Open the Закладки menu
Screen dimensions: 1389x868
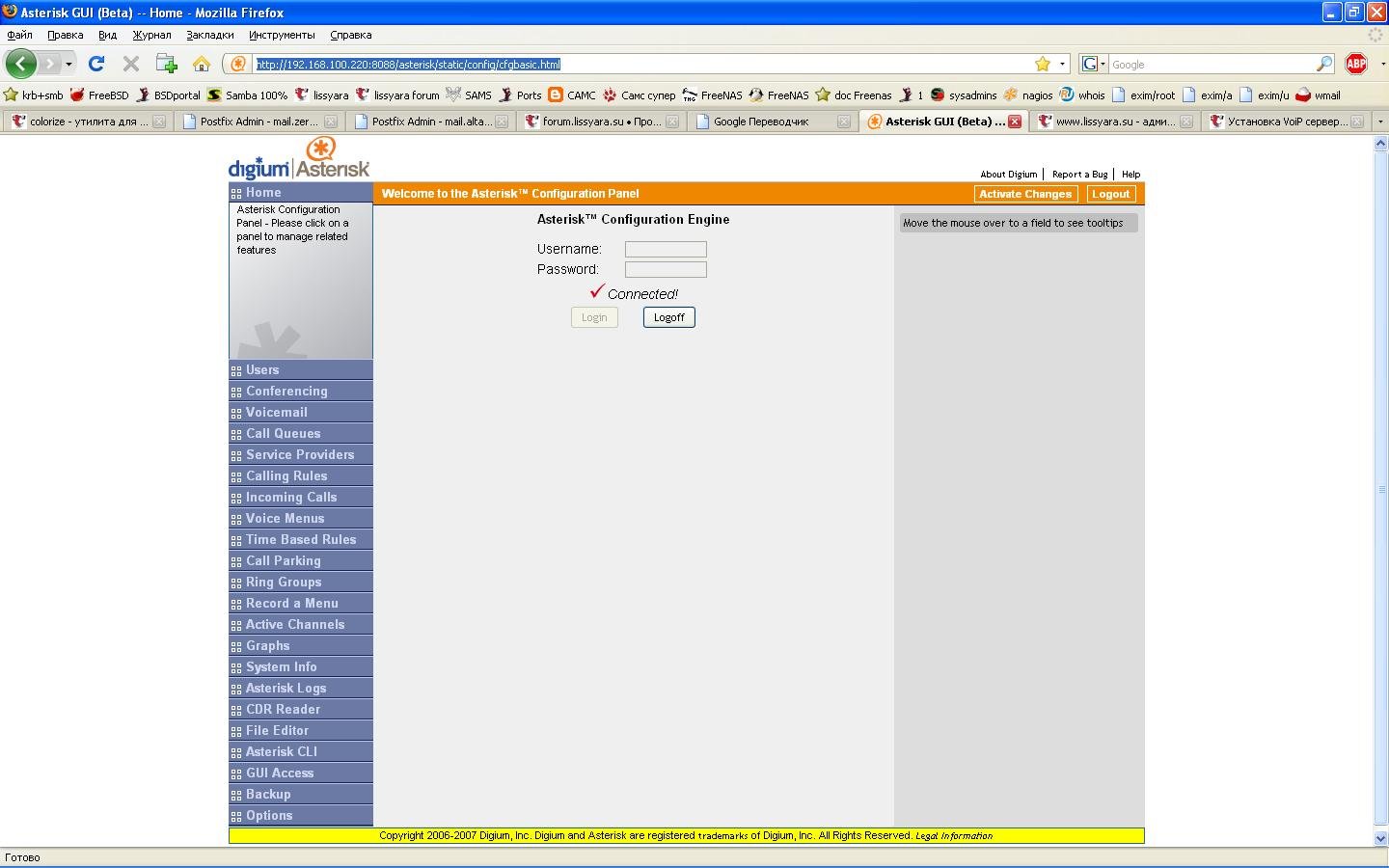209,35
